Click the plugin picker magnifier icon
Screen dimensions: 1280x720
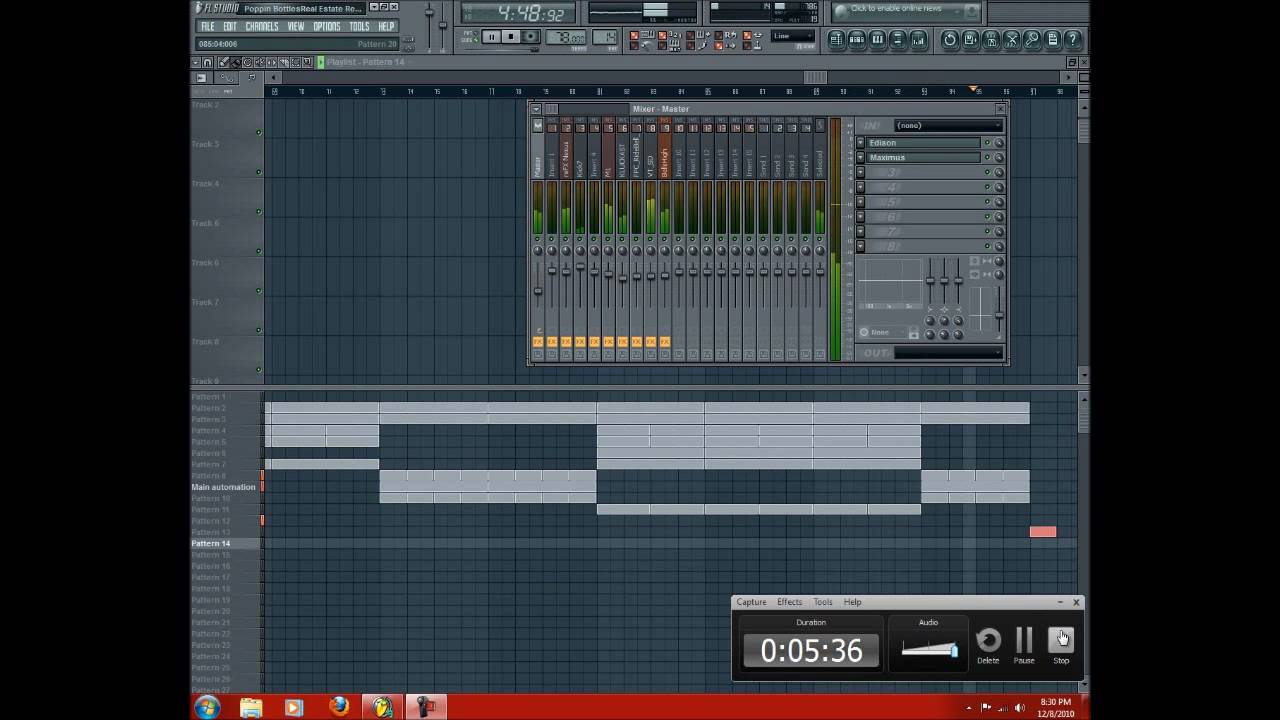[x=1032, y=39]
